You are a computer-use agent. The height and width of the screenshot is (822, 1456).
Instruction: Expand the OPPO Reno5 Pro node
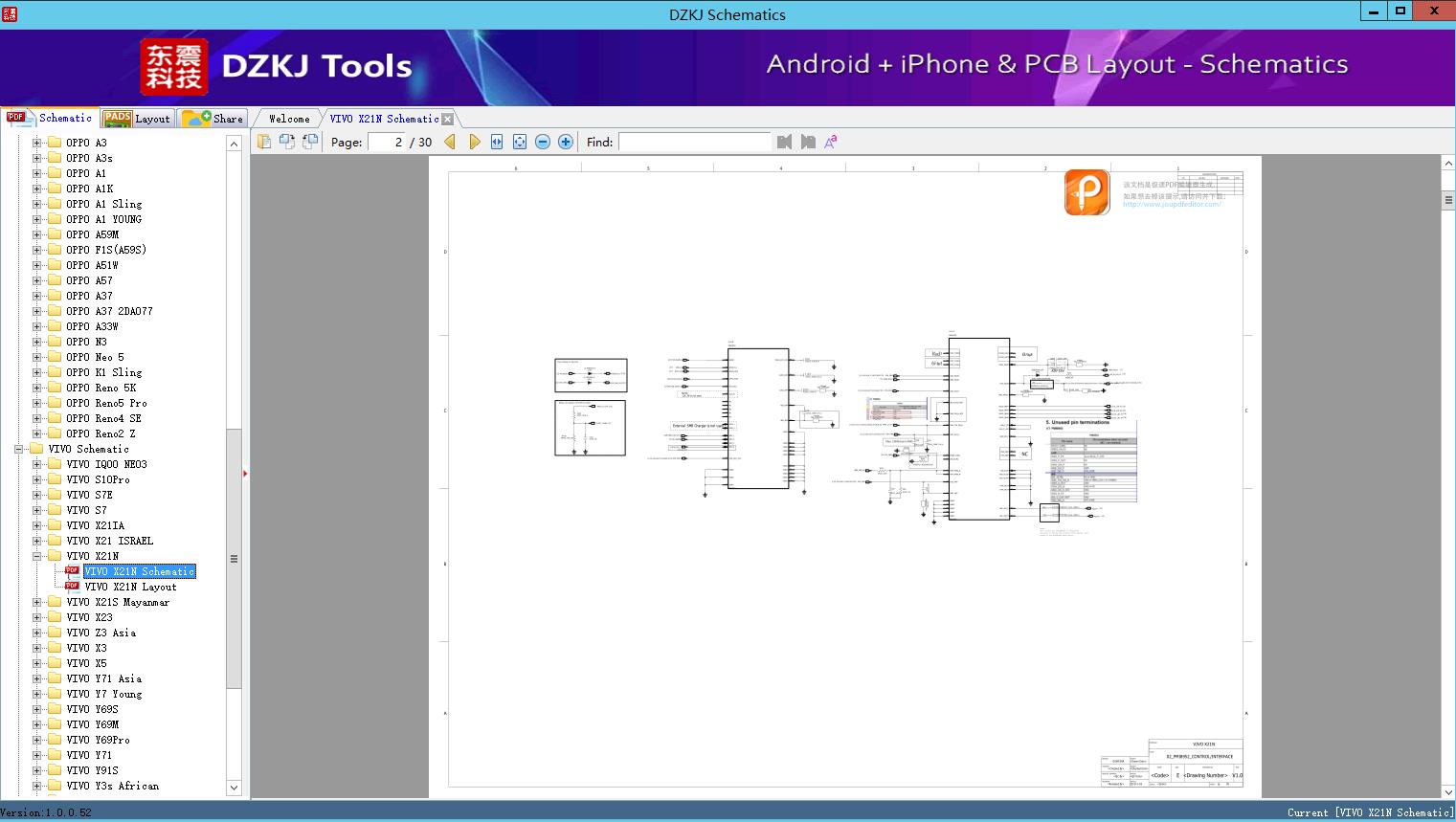tap(36, 403)
